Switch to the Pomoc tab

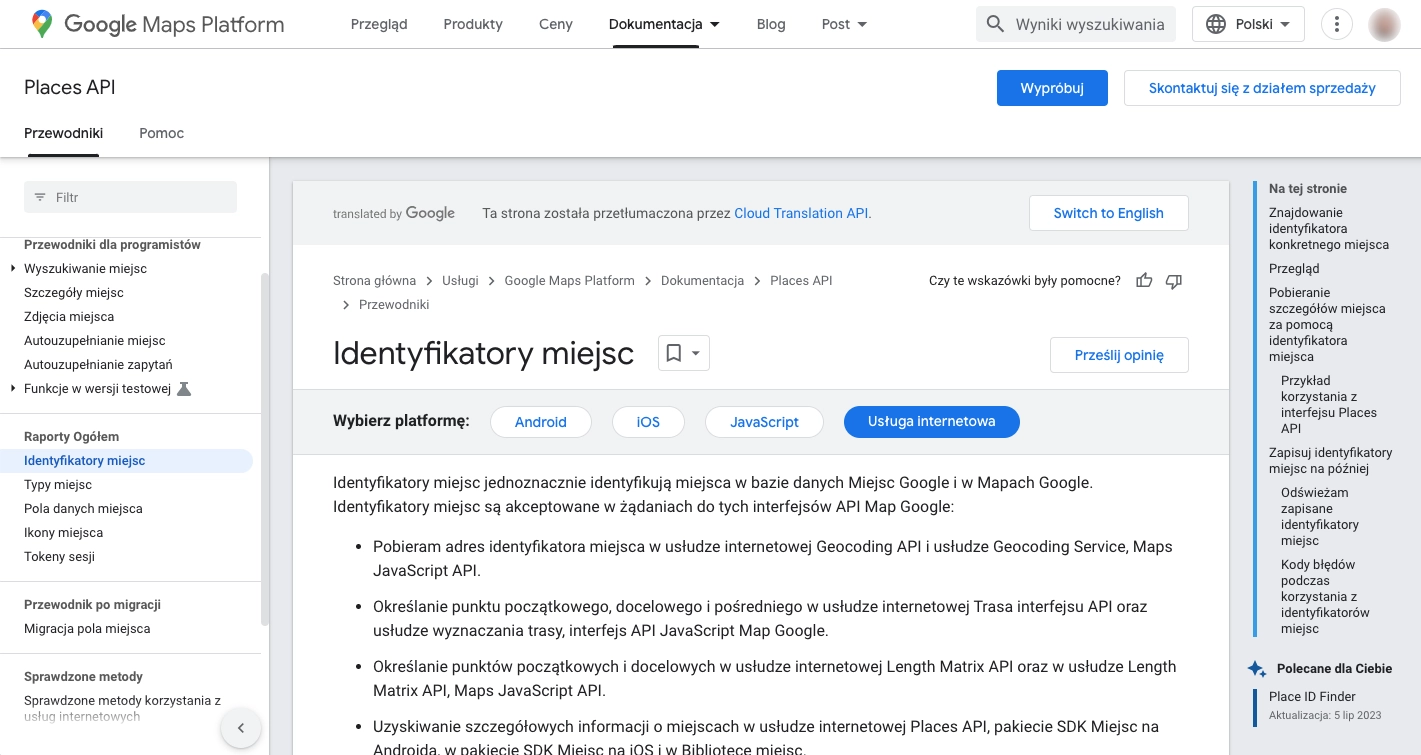161,133
